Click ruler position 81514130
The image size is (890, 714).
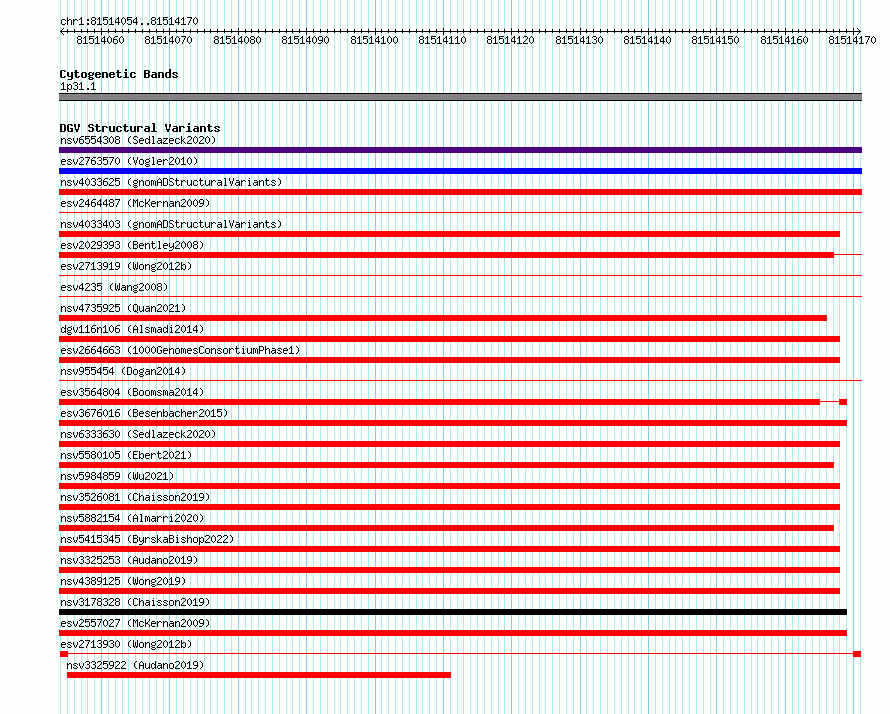tap(579, 40)
